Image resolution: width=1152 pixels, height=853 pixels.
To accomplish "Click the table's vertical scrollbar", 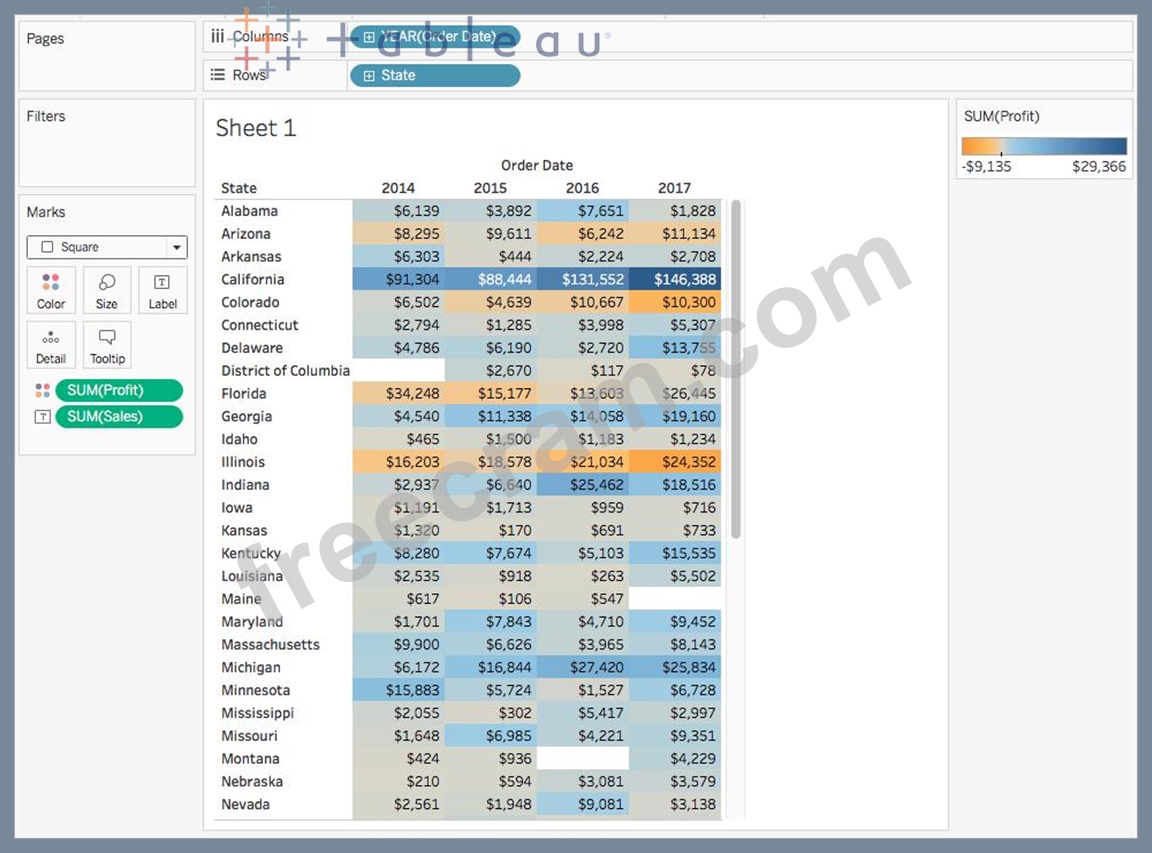I will 735,370.
